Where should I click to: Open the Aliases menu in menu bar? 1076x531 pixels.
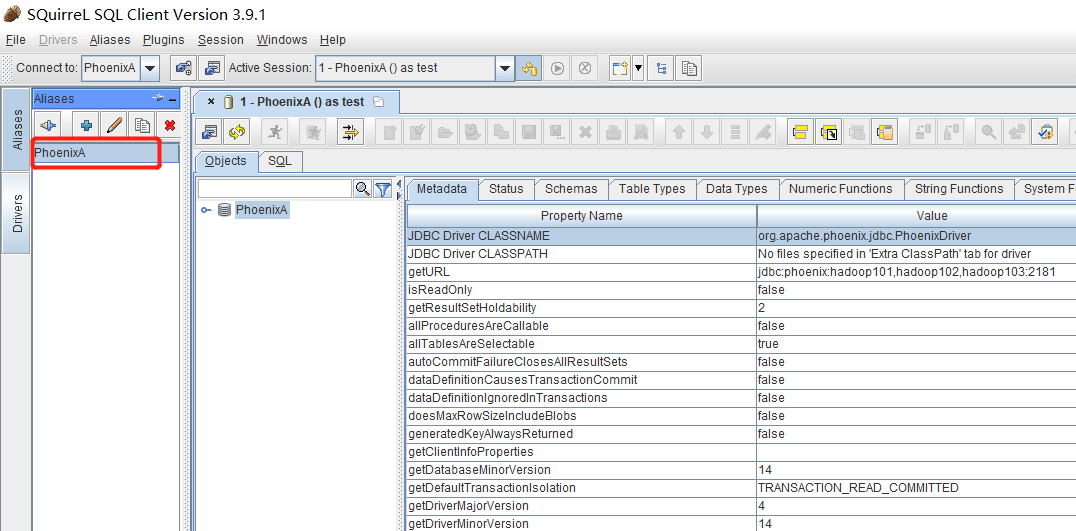click(x=110, y=40)
